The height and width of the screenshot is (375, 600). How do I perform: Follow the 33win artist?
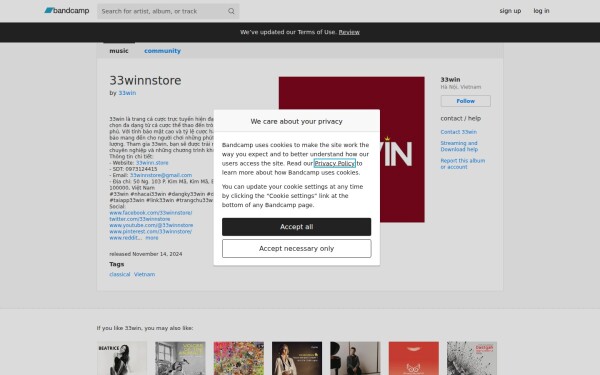(x=465, y=101)
